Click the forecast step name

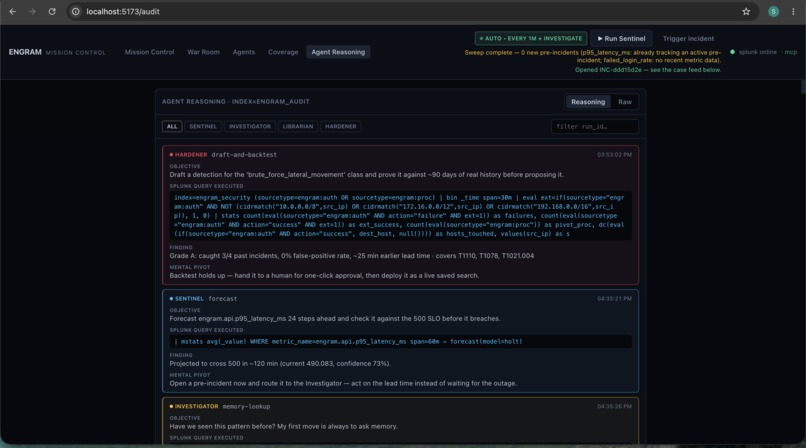(x=223, y=298)
